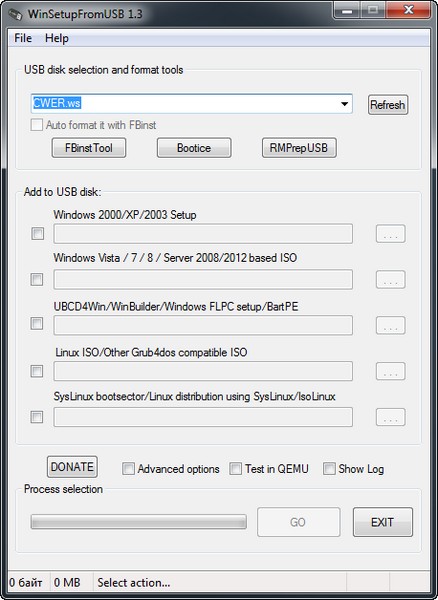438x600 pixels.
Task: Toggle Show Log checkbox
Action: [x=329, y=469]
